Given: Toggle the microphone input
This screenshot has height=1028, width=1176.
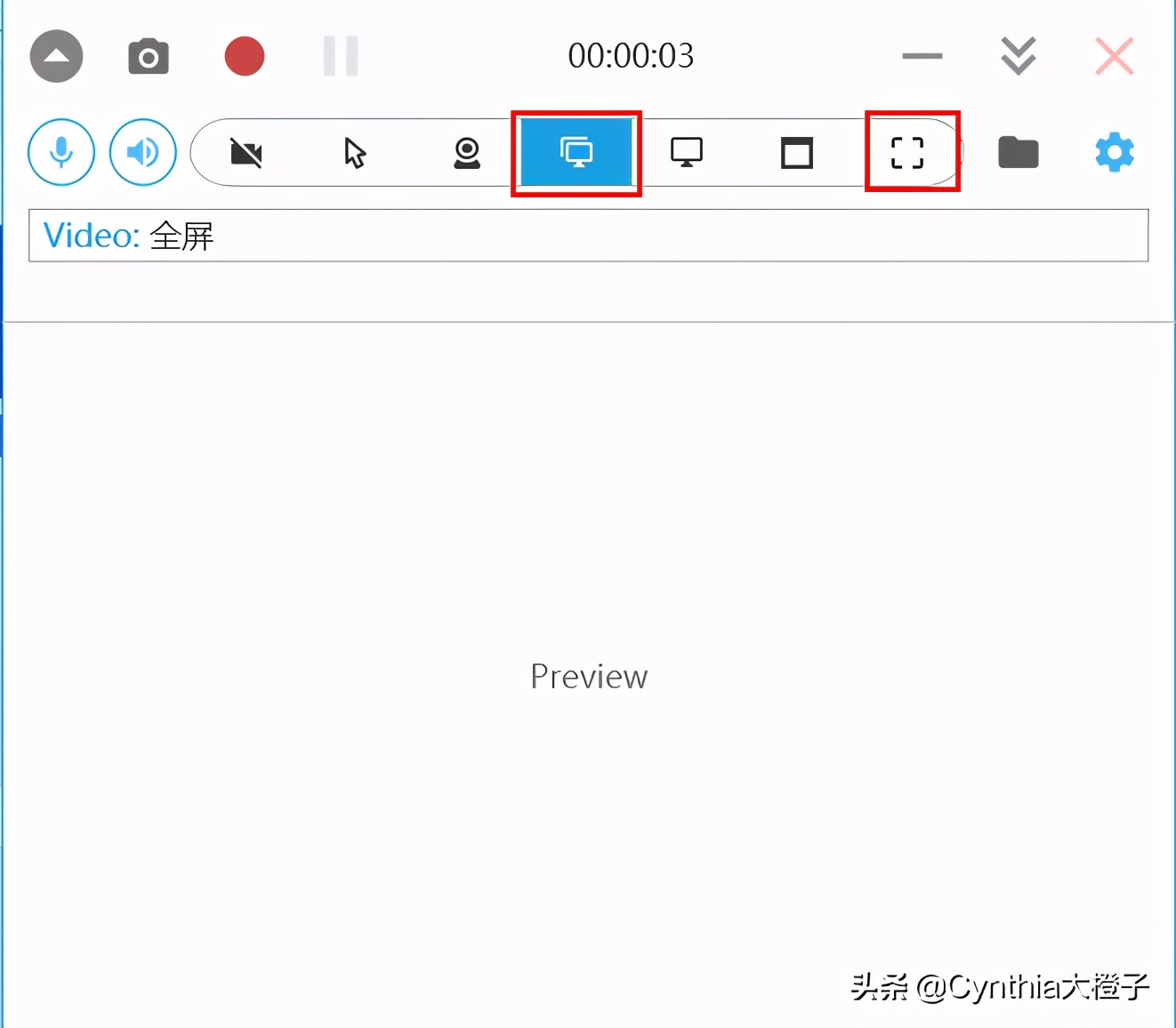Looking at the screenshot, I should 60,152.
